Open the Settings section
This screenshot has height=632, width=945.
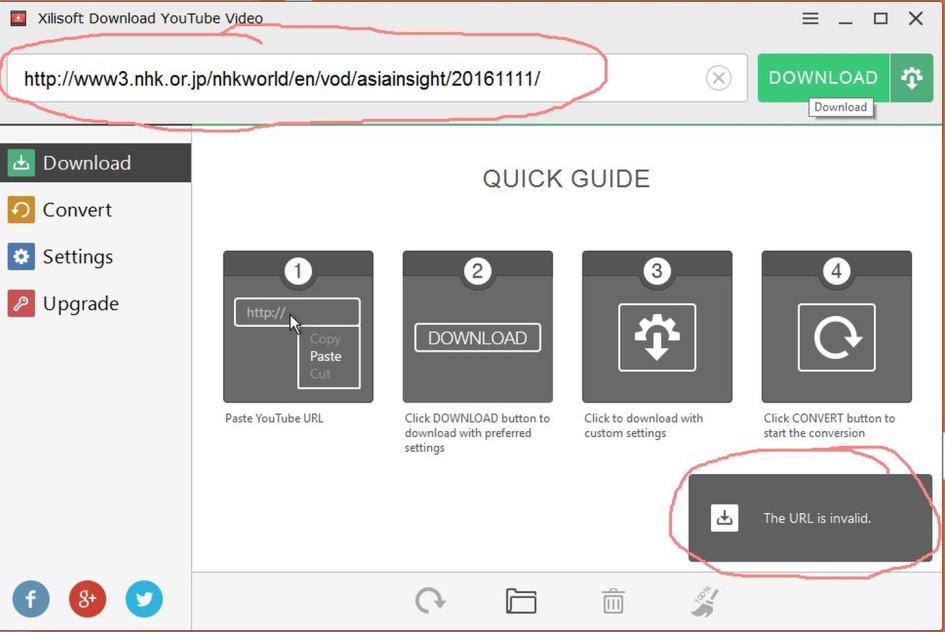pyautogui.click(x=95, y=257)
